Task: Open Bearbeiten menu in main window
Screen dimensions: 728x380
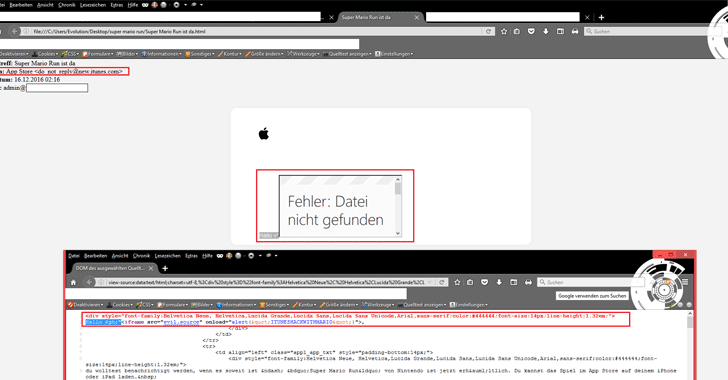Action: tap(21, 5)
